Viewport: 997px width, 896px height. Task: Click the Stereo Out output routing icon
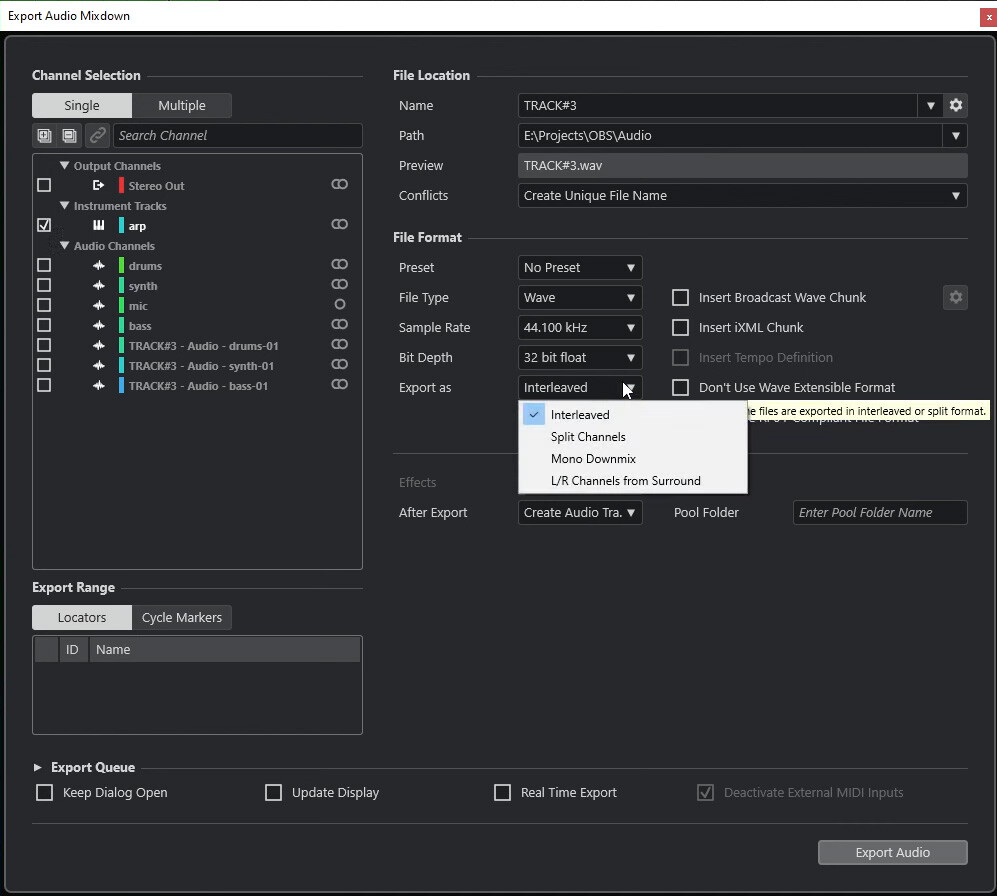[99, 186]
